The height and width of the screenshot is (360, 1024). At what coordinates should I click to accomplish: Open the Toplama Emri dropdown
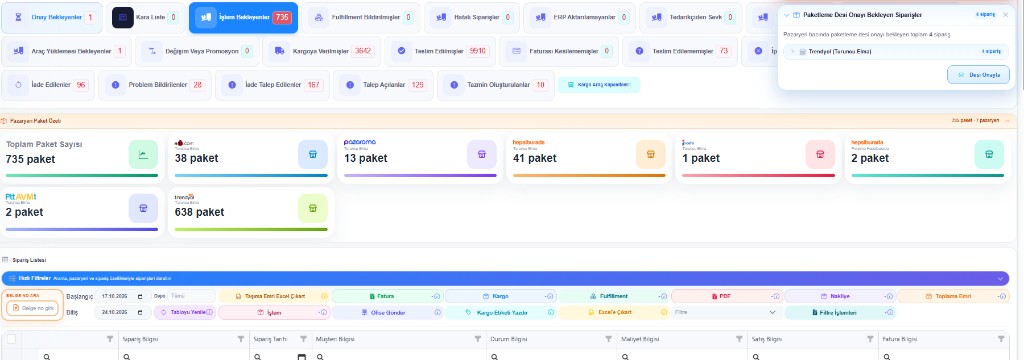(953, 296)
